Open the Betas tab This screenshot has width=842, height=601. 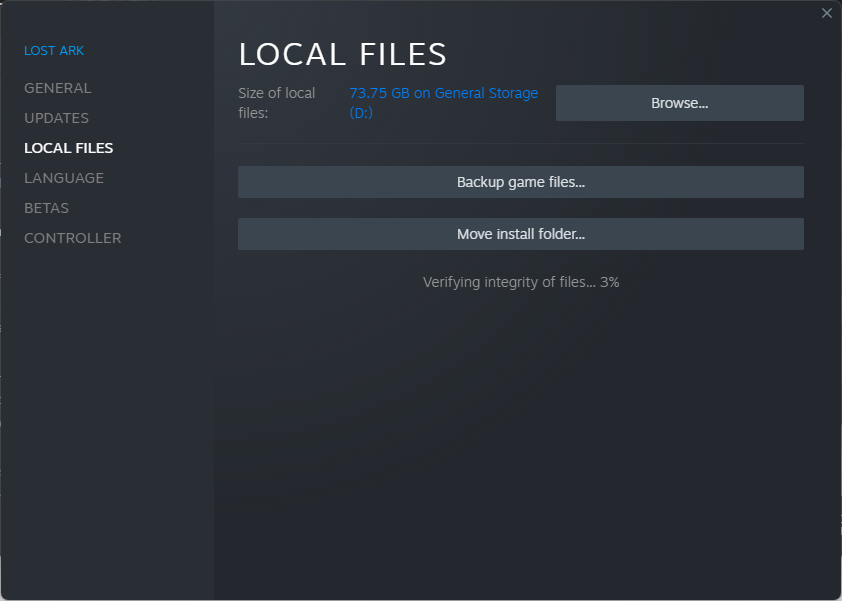tap(47, 208)
